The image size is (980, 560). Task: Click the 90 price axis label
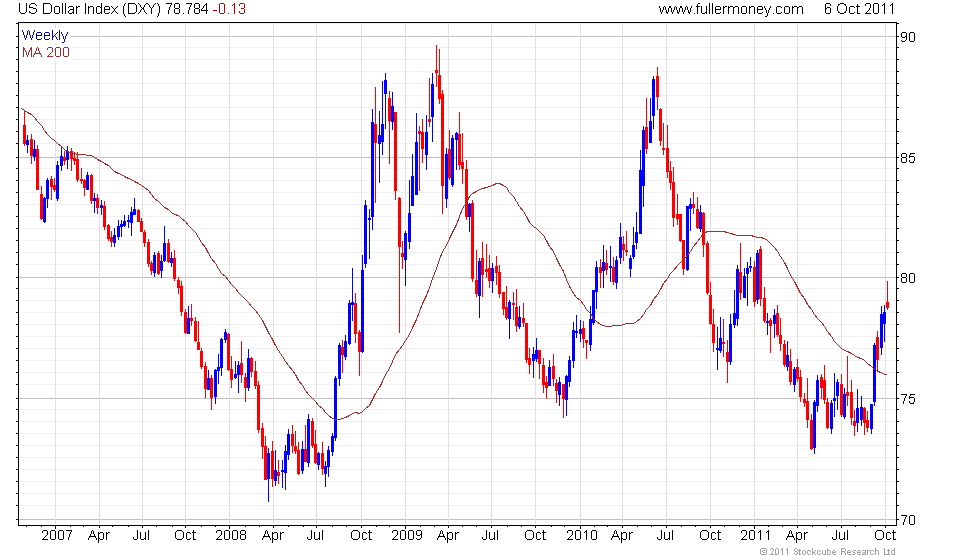[x=908, y=37]
